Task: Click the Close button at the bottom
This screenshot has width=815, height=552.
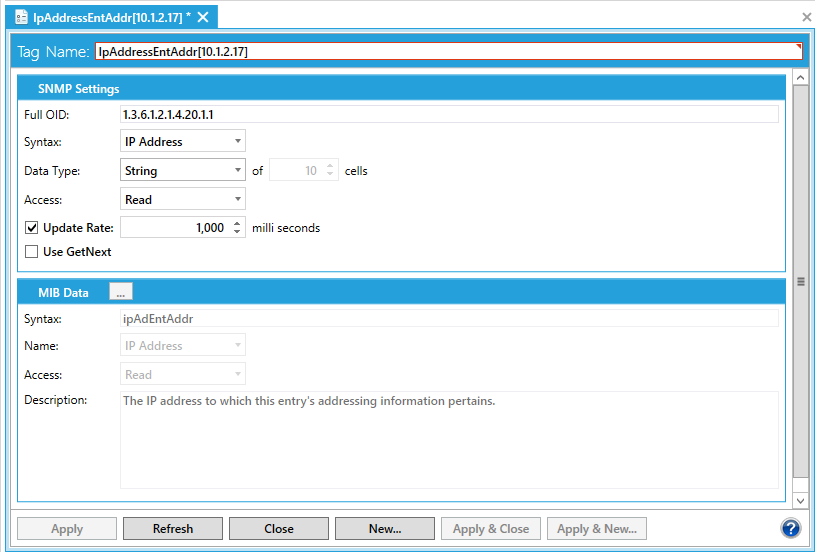Action: pos(279,529)
